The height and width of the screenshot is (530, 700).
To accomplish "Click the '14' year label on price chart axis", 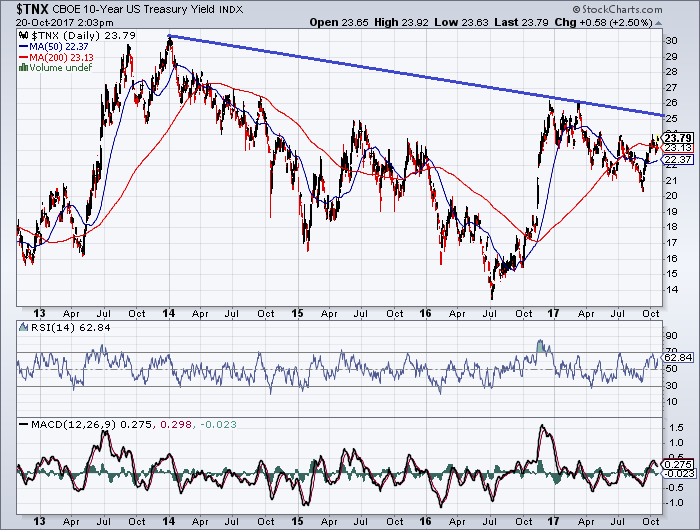I will coord(168,313).
